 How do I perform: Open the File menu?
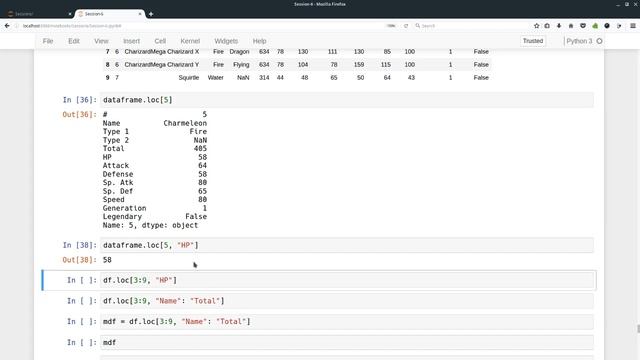[48, 41]
